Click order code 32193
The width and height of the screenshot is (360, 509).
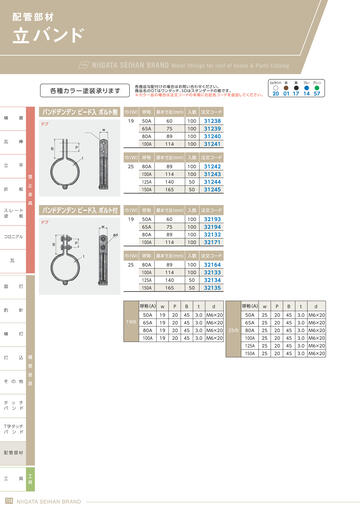[212, 219]
